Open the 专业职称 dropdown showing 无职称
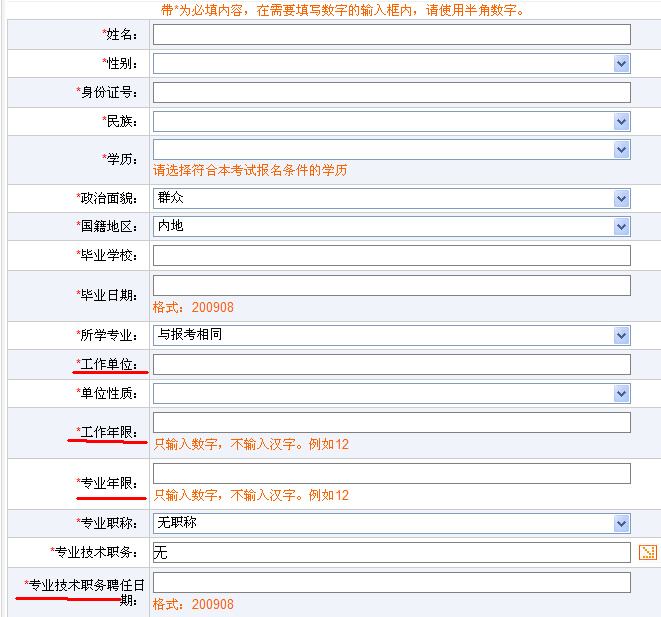The height and width of the screenshot is (617, 661). (392, 524)
